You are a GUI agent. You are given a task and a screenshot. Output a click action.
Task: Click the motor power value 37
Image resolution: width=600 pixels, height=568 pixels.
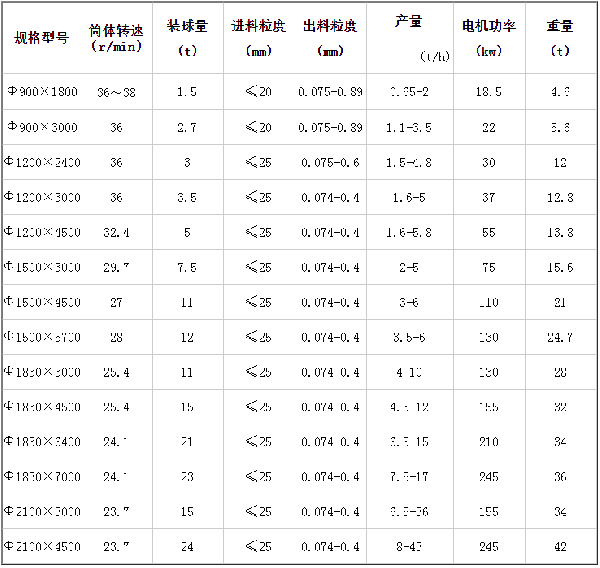point(489,197)
